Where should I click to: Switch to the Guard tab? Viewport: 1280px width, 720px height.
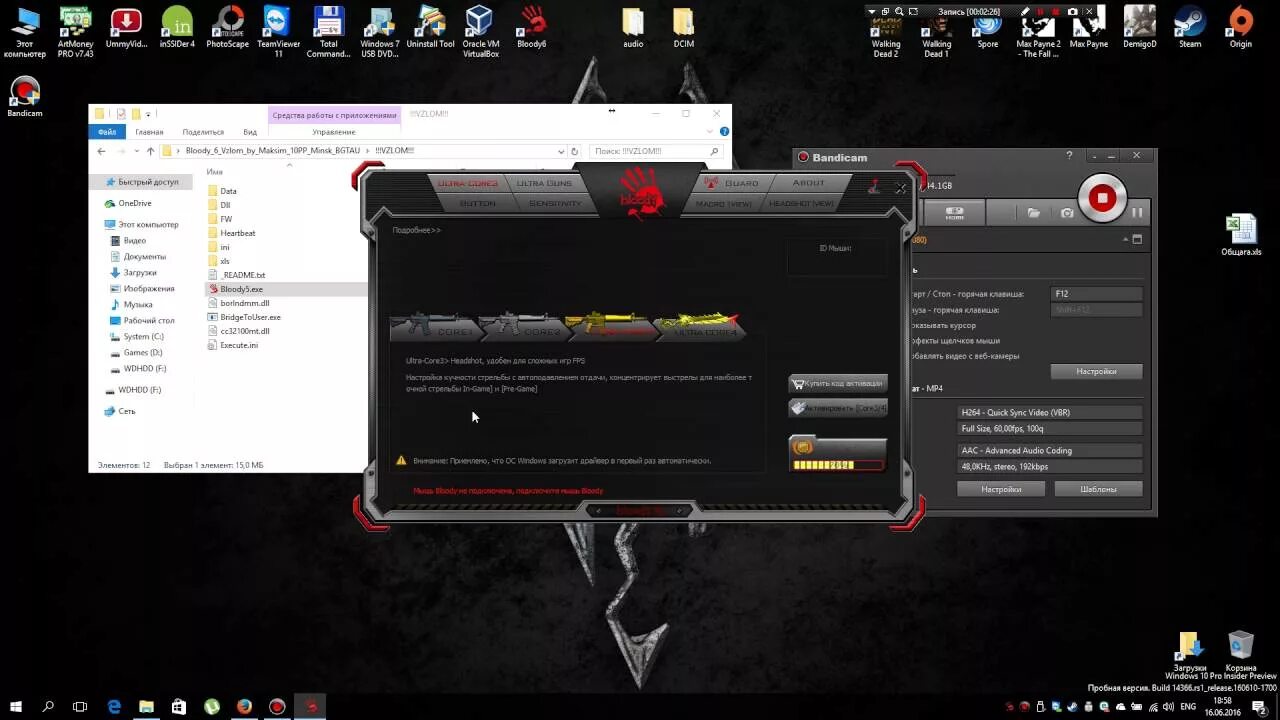point(733,183)
